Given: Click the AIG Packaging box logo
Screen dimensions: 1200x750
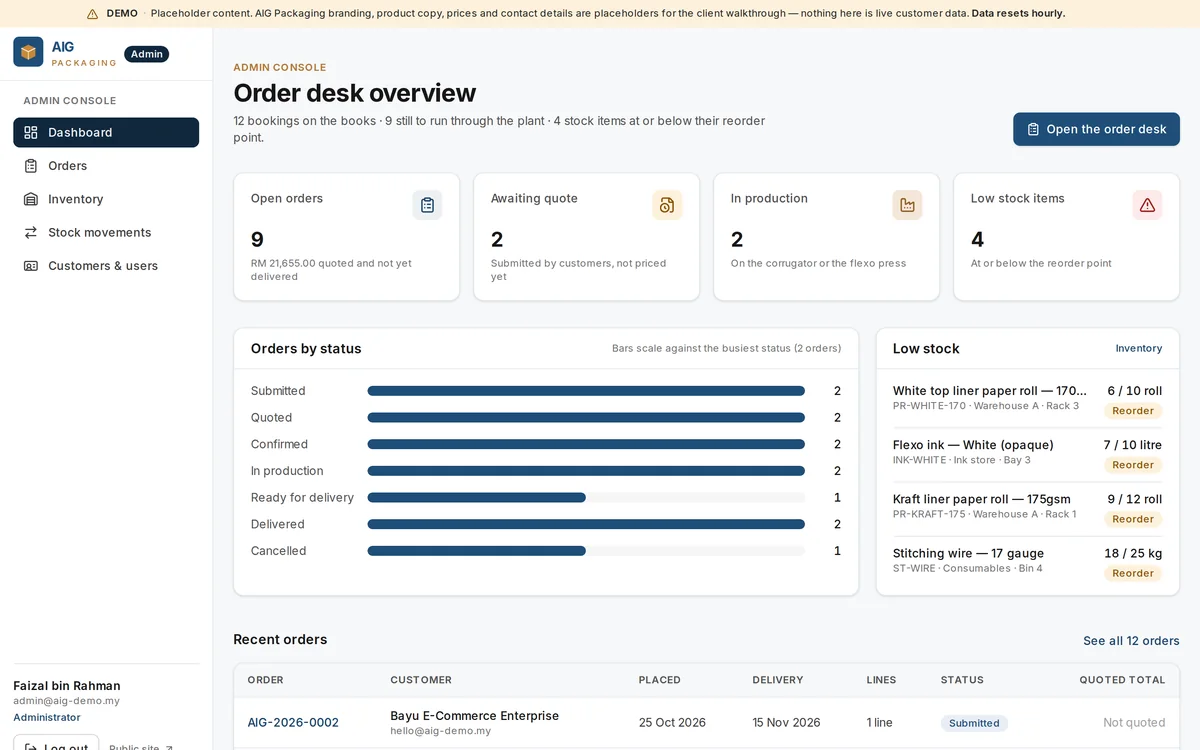Looking at the screenshot, I should click(x=28, y=52).
